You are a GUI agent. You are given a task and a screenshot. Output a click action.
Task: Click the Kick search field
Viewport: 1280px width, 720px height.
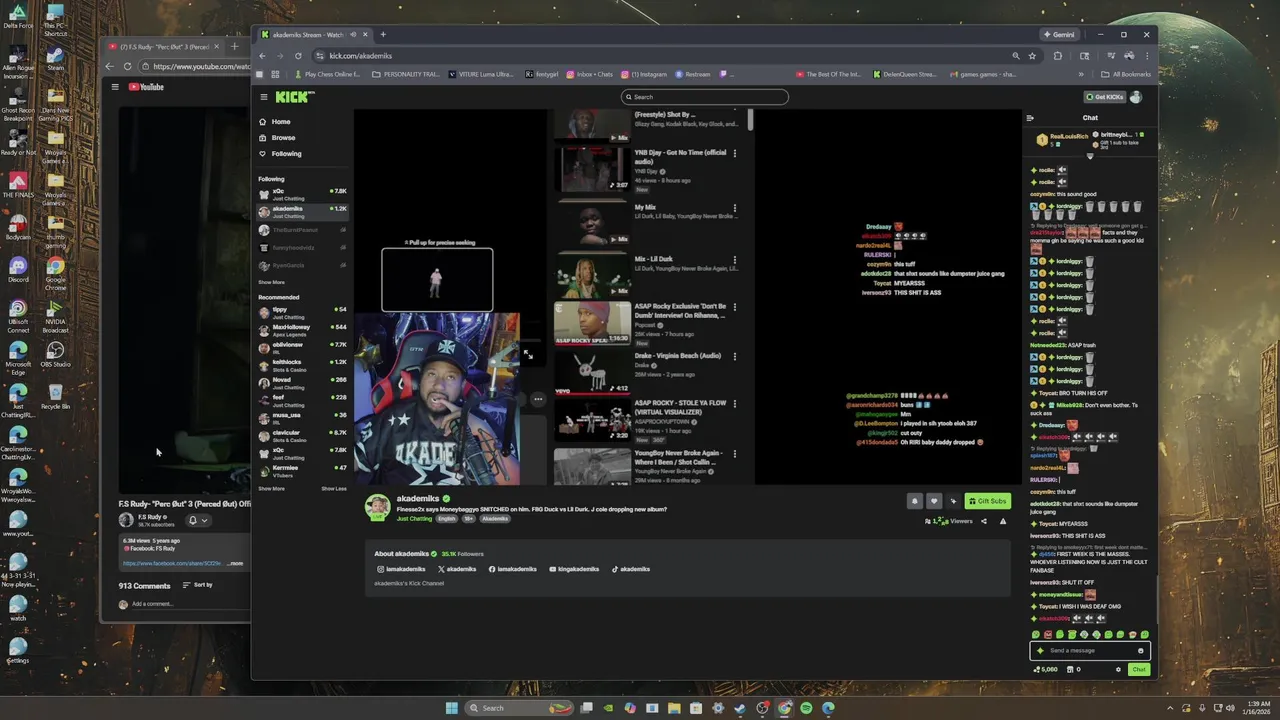click(x=704, y=97)
